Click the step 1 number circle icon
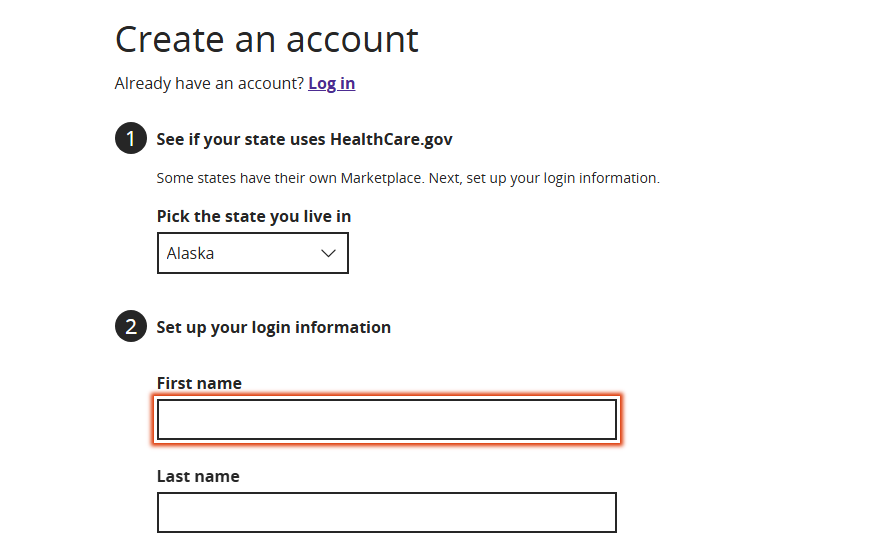The image size is (879, 541). [x=131, y=139]
